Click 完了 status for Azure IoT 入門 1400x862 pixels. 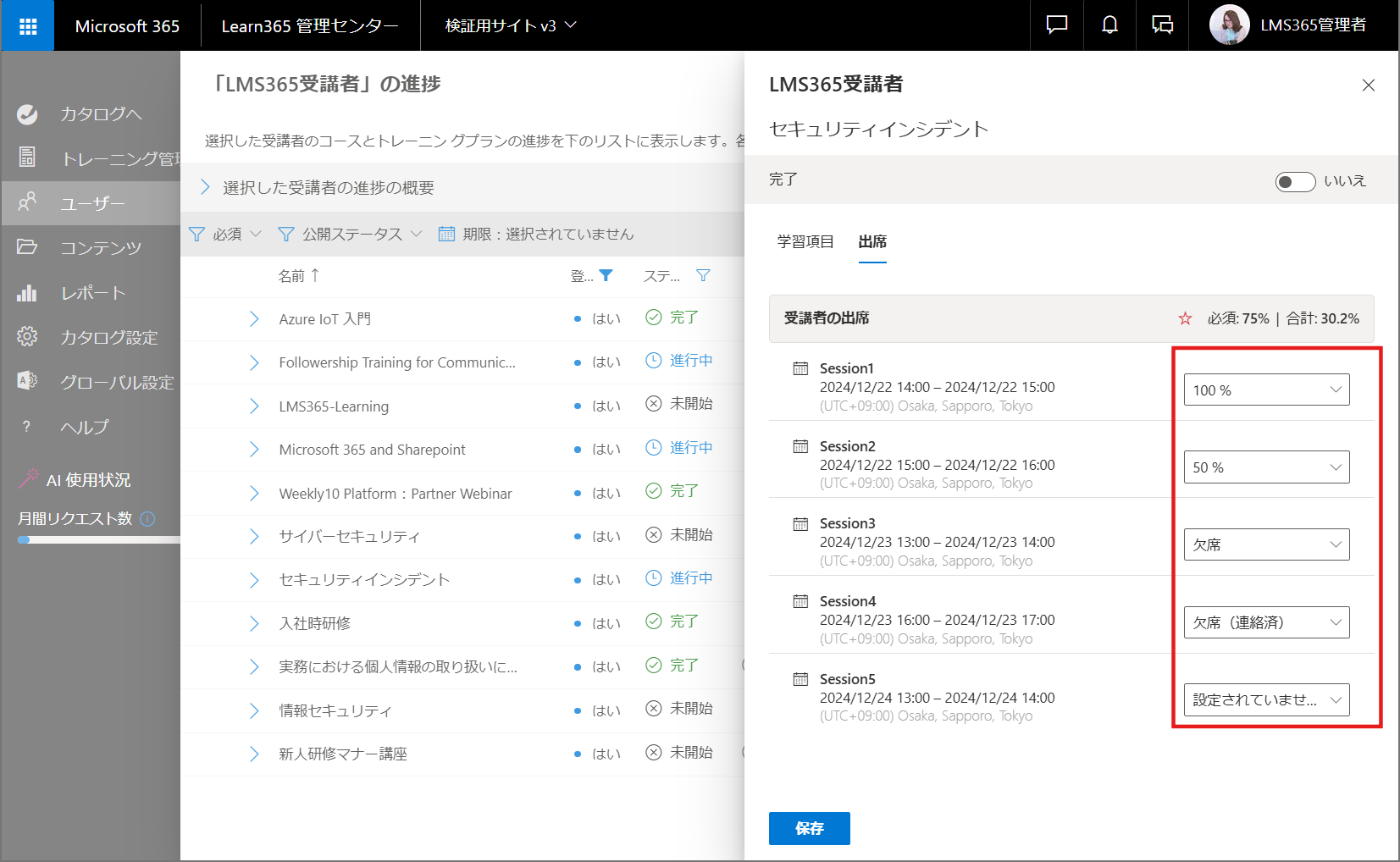click(x=672, y=318)
